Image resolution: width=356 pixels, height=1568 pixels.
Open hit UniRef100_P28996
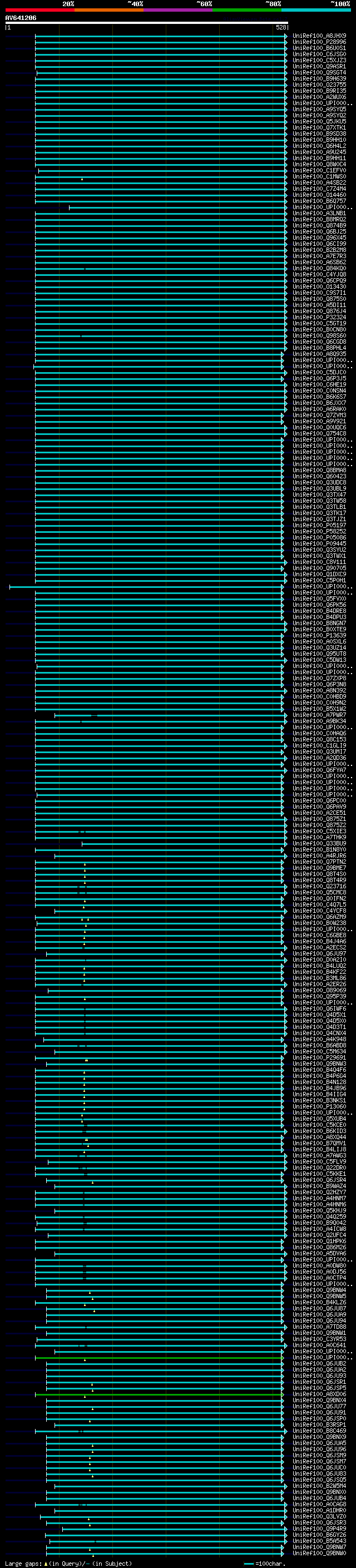[319, 42]
